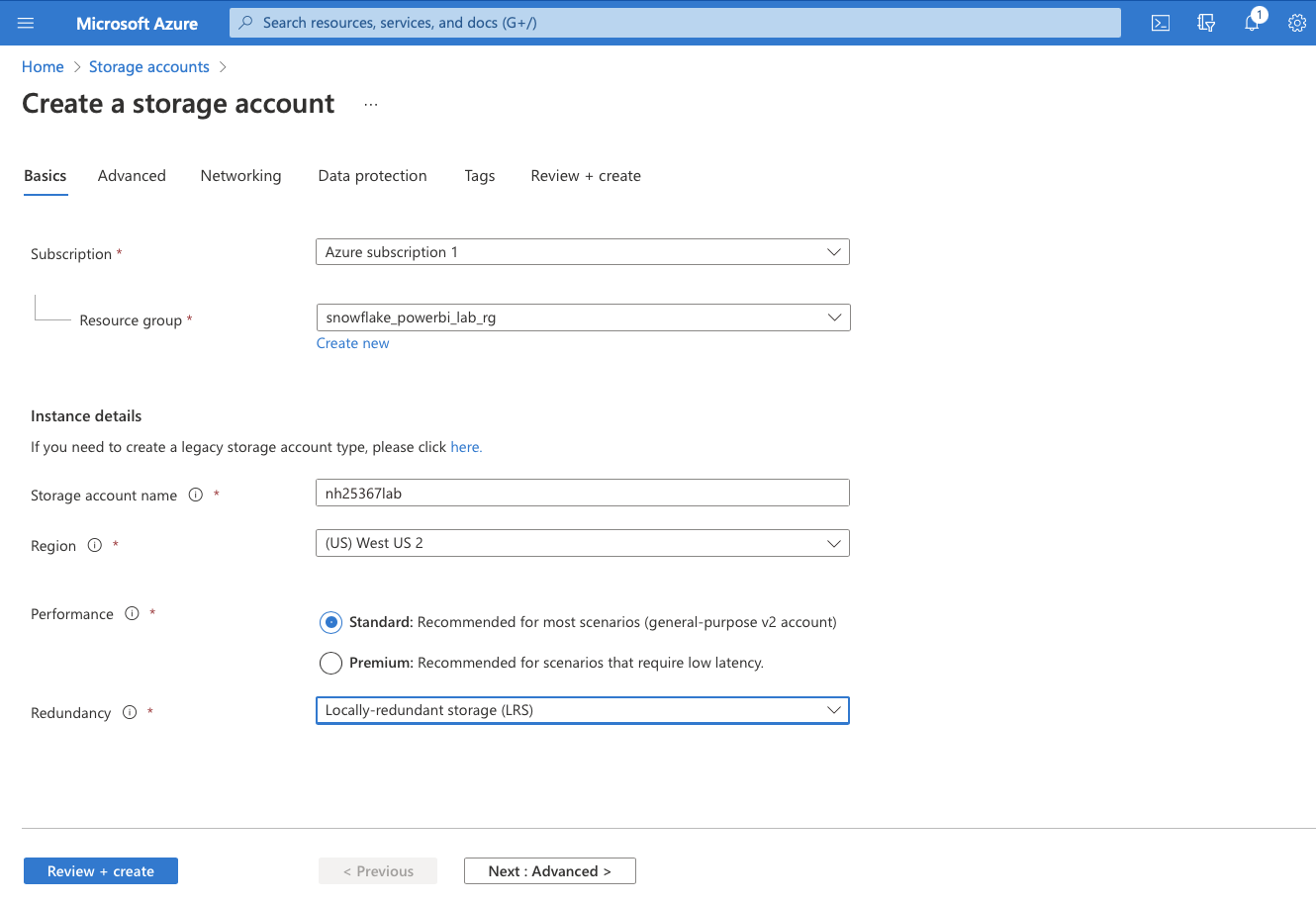The image size is (1316, 904).
Task: Click the Storage account name field
Action: click(x=582, y=494)
